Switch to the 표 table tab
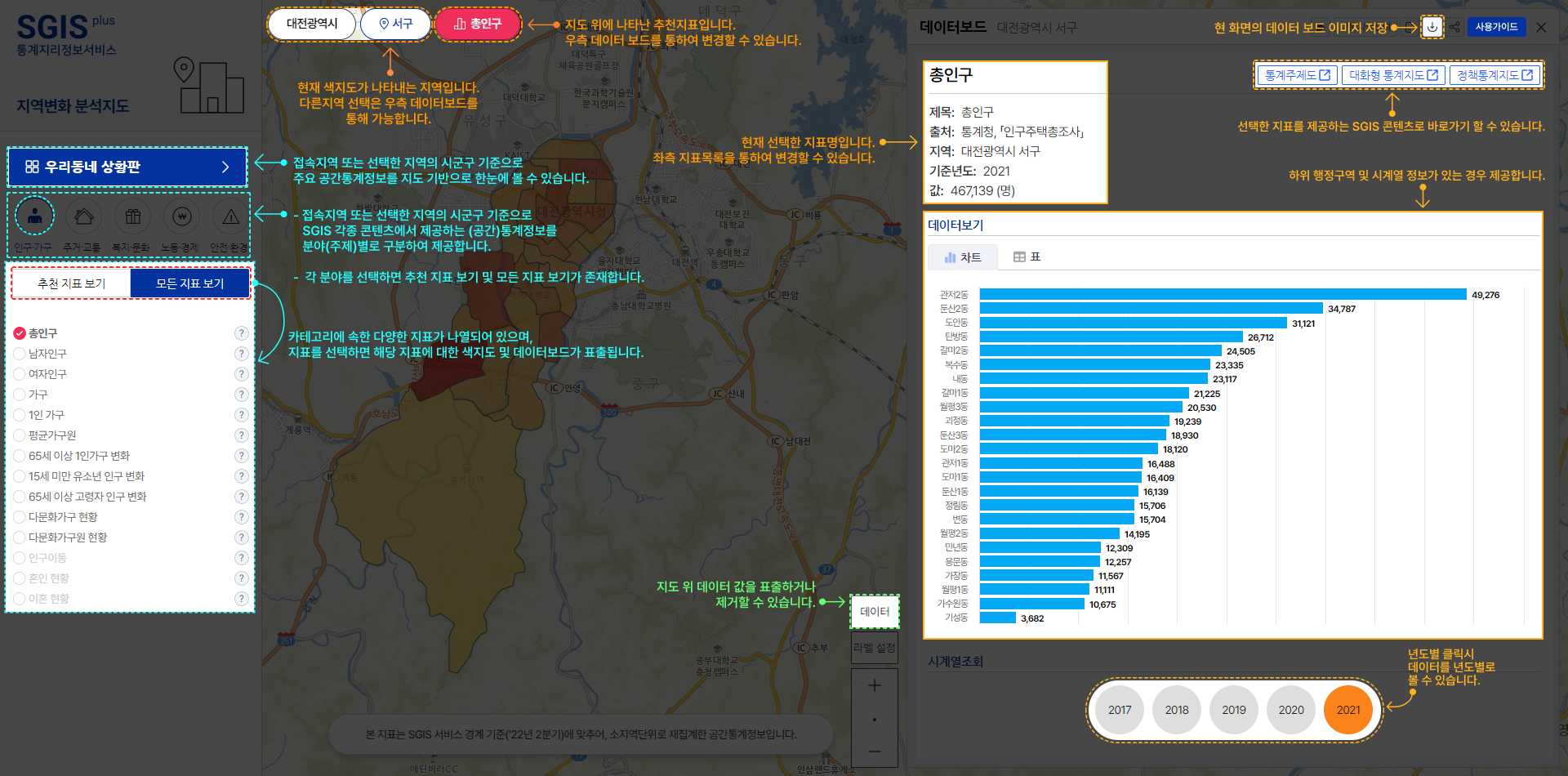The height and width of the screenshot is (776, 1568). [x=1027, y=257]
